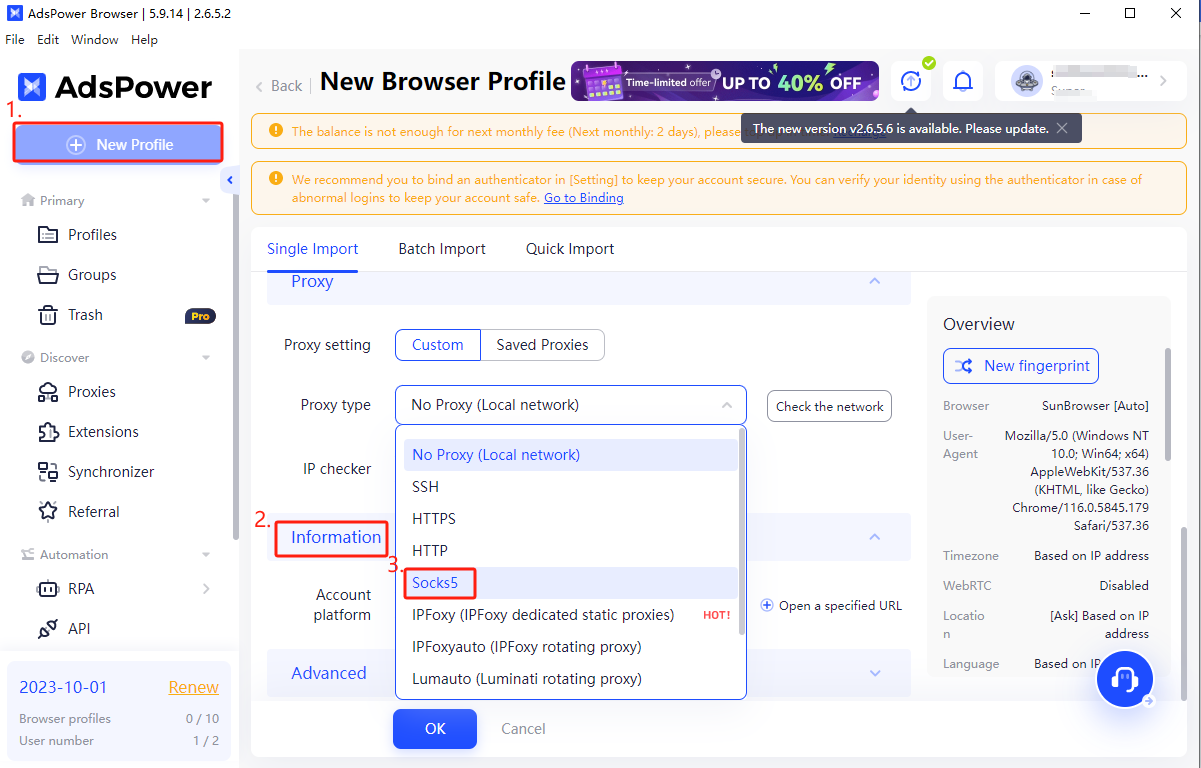Open Synchronizer from the sidebar

110,472
